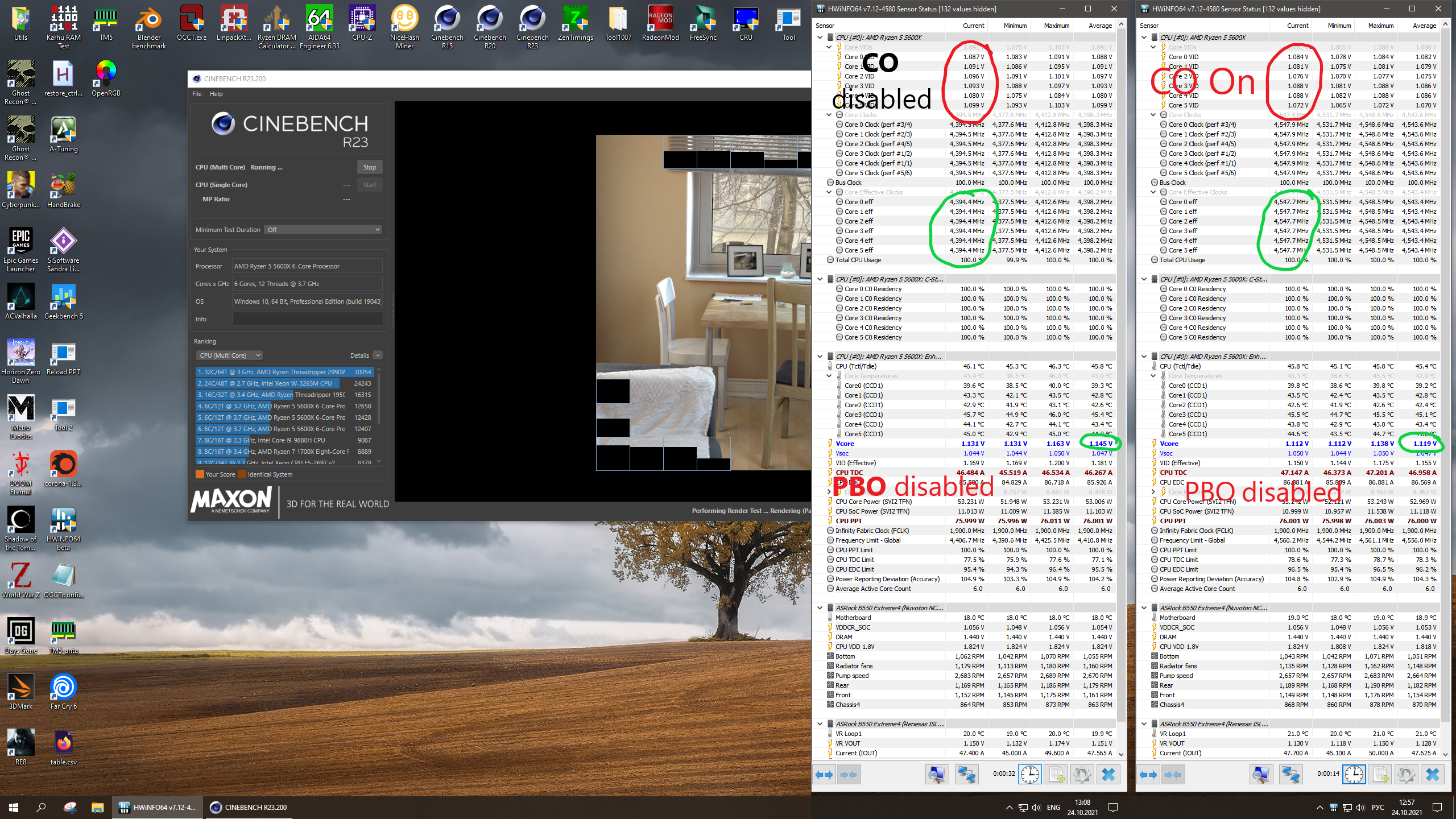The image size is (1456, 819).
Task: Click reset-clock icon in left HWiNFO window
Action: point(1029,775)
